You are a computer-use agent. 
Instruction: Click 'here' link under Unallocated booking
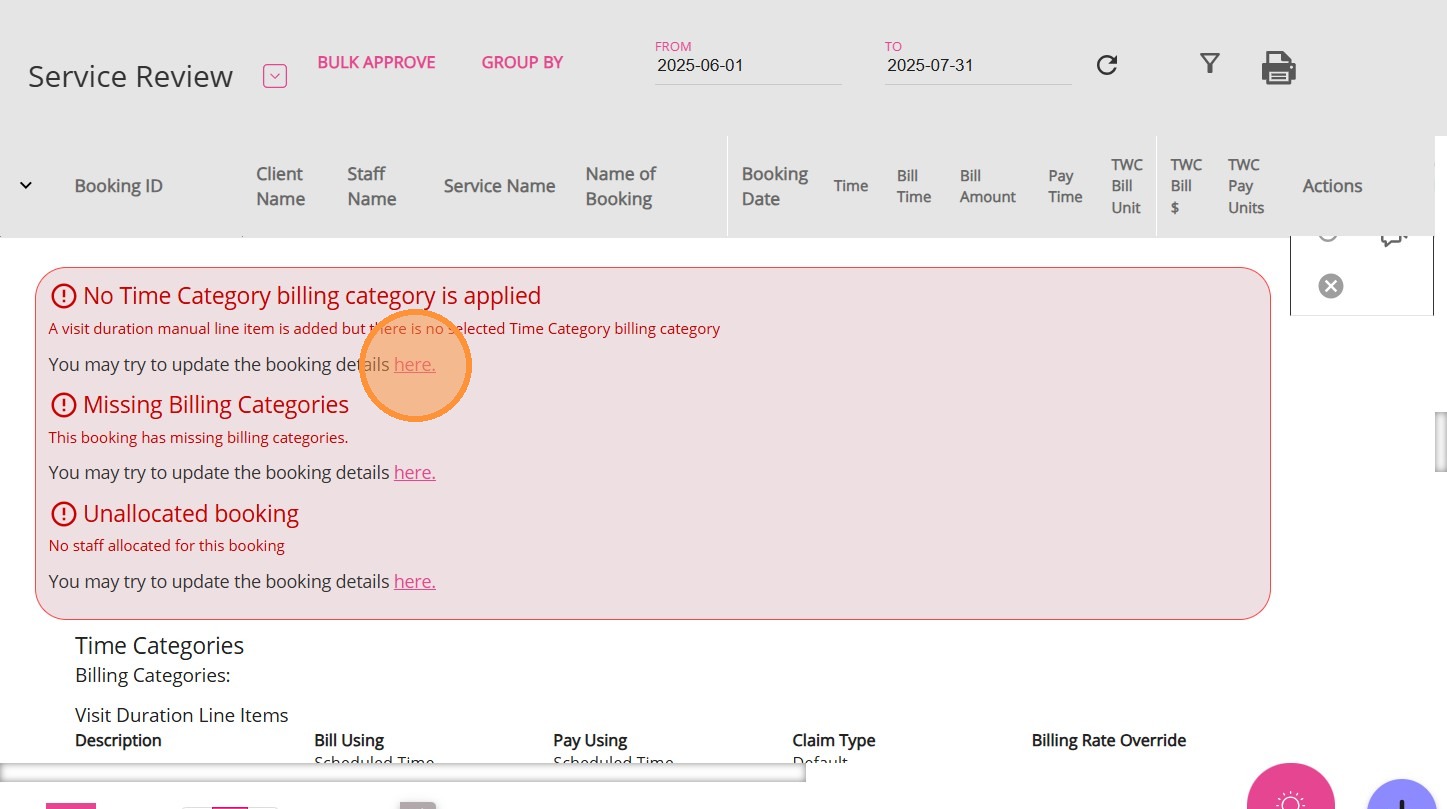(414, 582)
